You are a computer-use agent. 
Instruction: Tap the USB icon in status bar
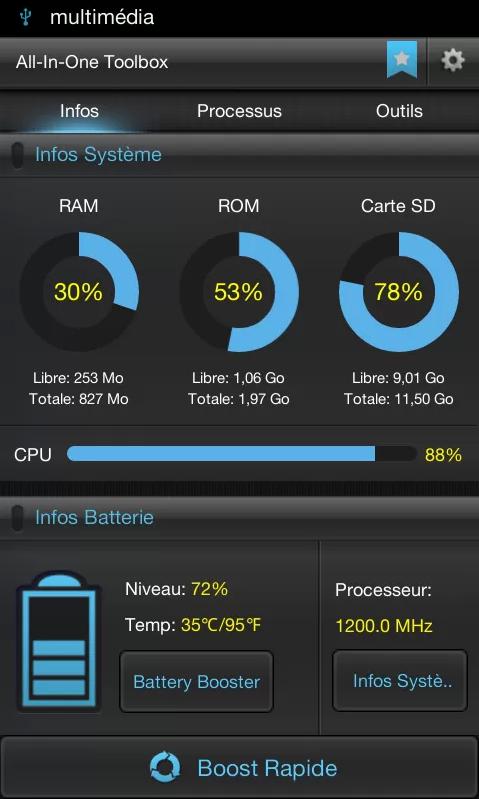tap(25, 17)
